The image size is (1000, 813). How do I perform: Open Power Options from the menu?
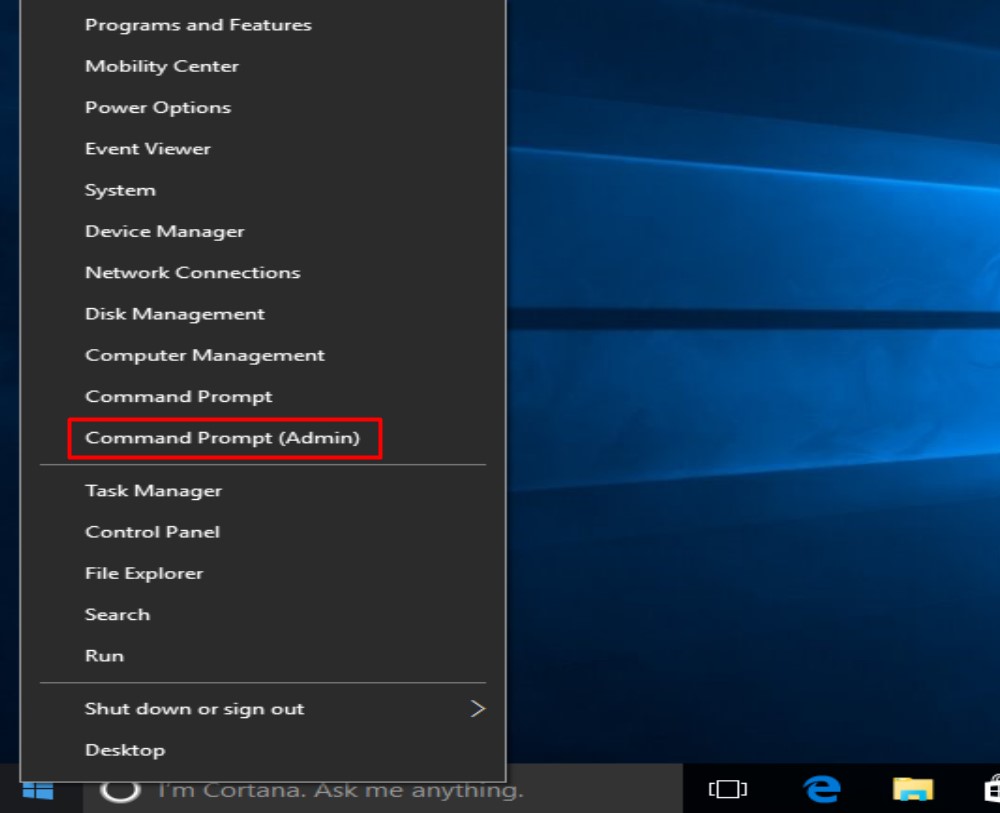point(158,108)
